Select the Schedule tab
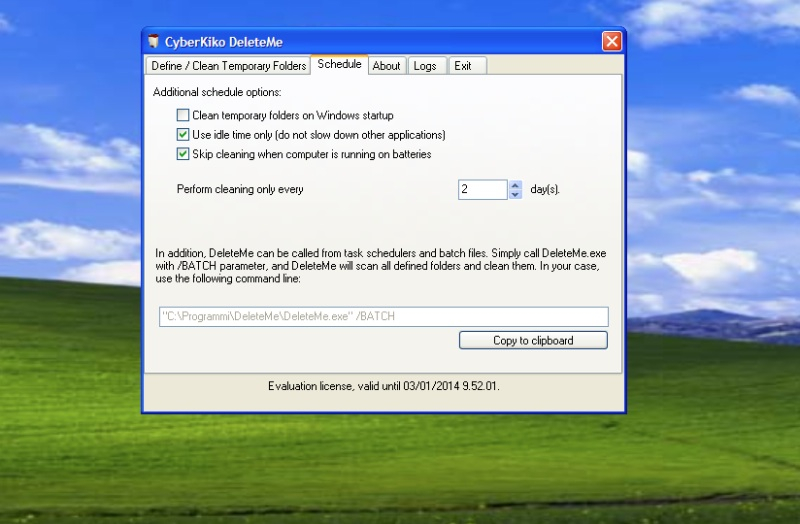Image resolution: width=800 pixels, height=524 pixels. (x=339, y=65)
